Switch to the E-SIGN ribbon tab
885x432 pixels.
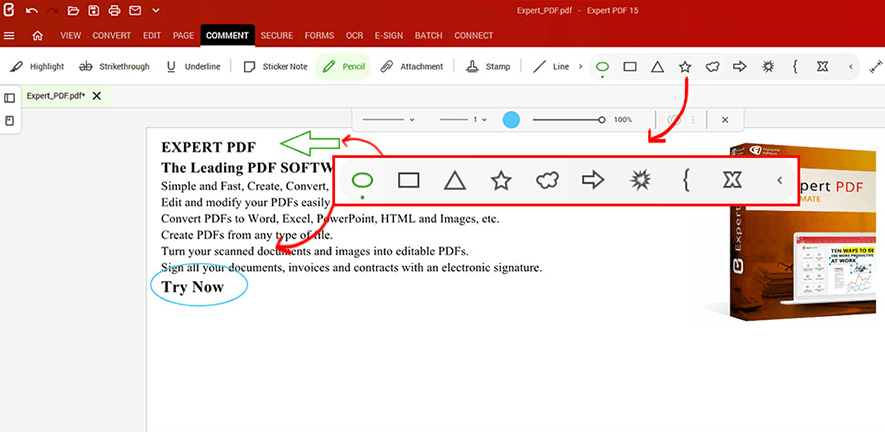coord(389,36)
